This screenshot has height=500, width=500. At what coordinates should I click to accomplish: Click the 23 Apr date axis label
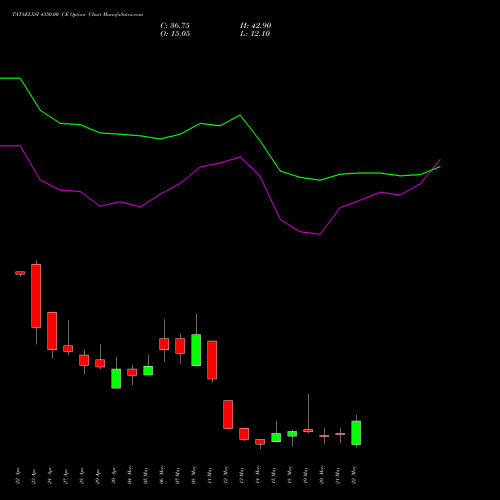(x=34, y=476)
